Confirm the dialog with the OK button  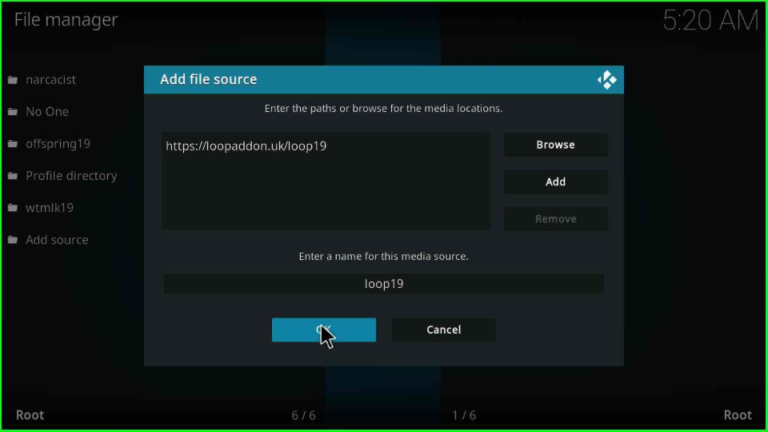coord(323,330)
